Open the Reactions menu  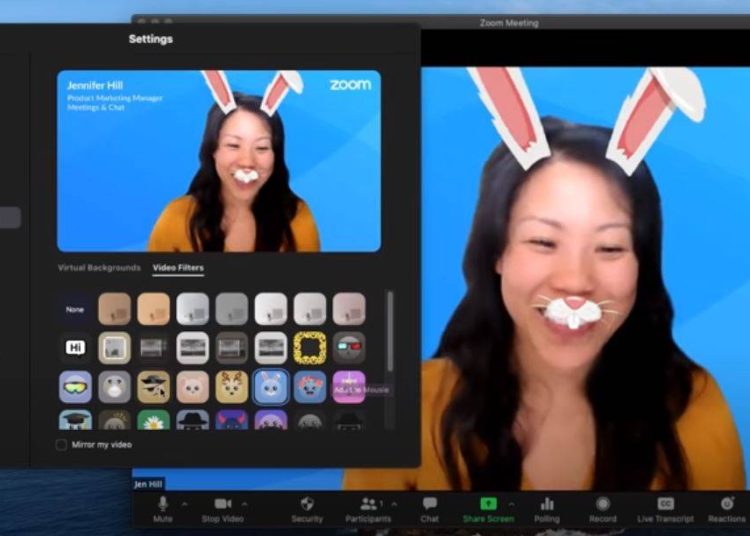(x=727, y=510)
